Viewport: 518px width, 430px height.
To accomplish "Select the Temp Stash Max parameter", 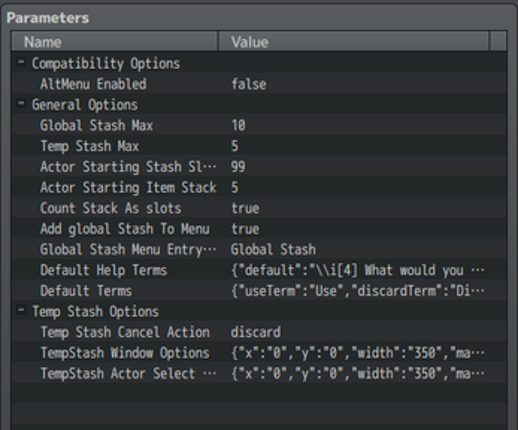I will (x=90, y=146).
